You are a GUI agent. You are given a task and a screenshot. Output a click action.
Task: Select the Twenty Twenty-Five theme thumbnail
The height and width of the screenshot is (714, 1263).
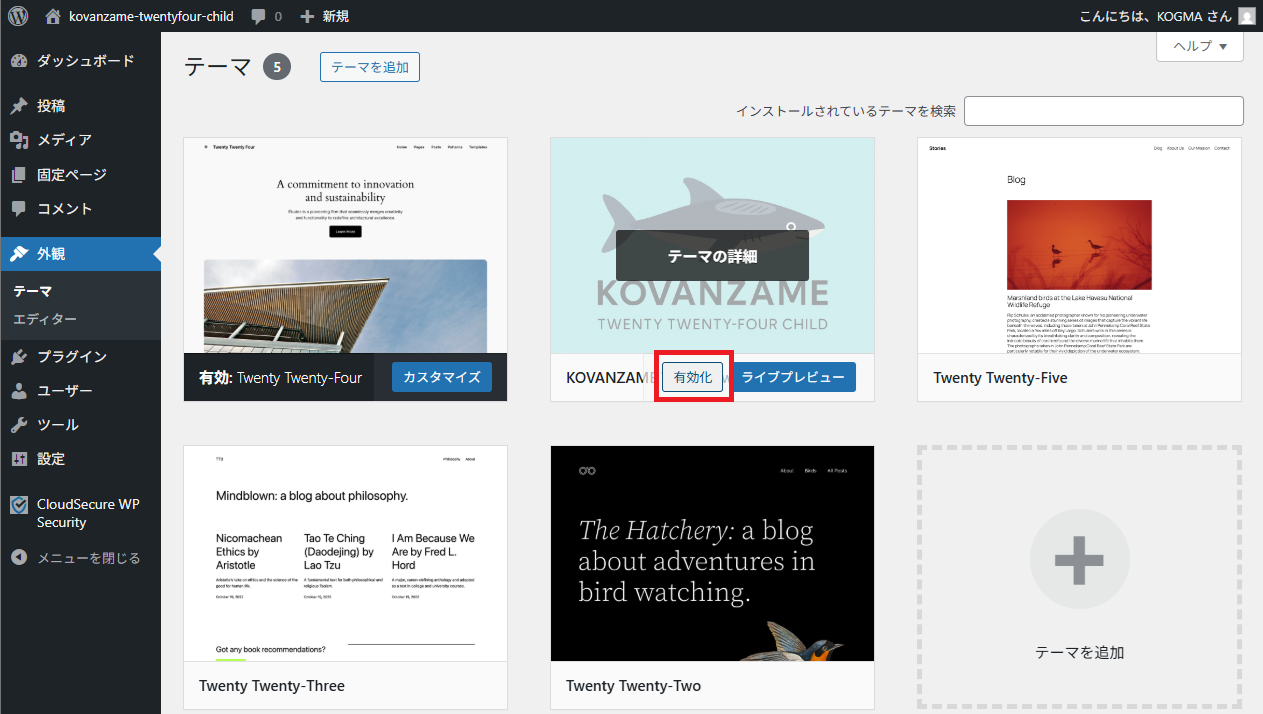coord(1079,246)
